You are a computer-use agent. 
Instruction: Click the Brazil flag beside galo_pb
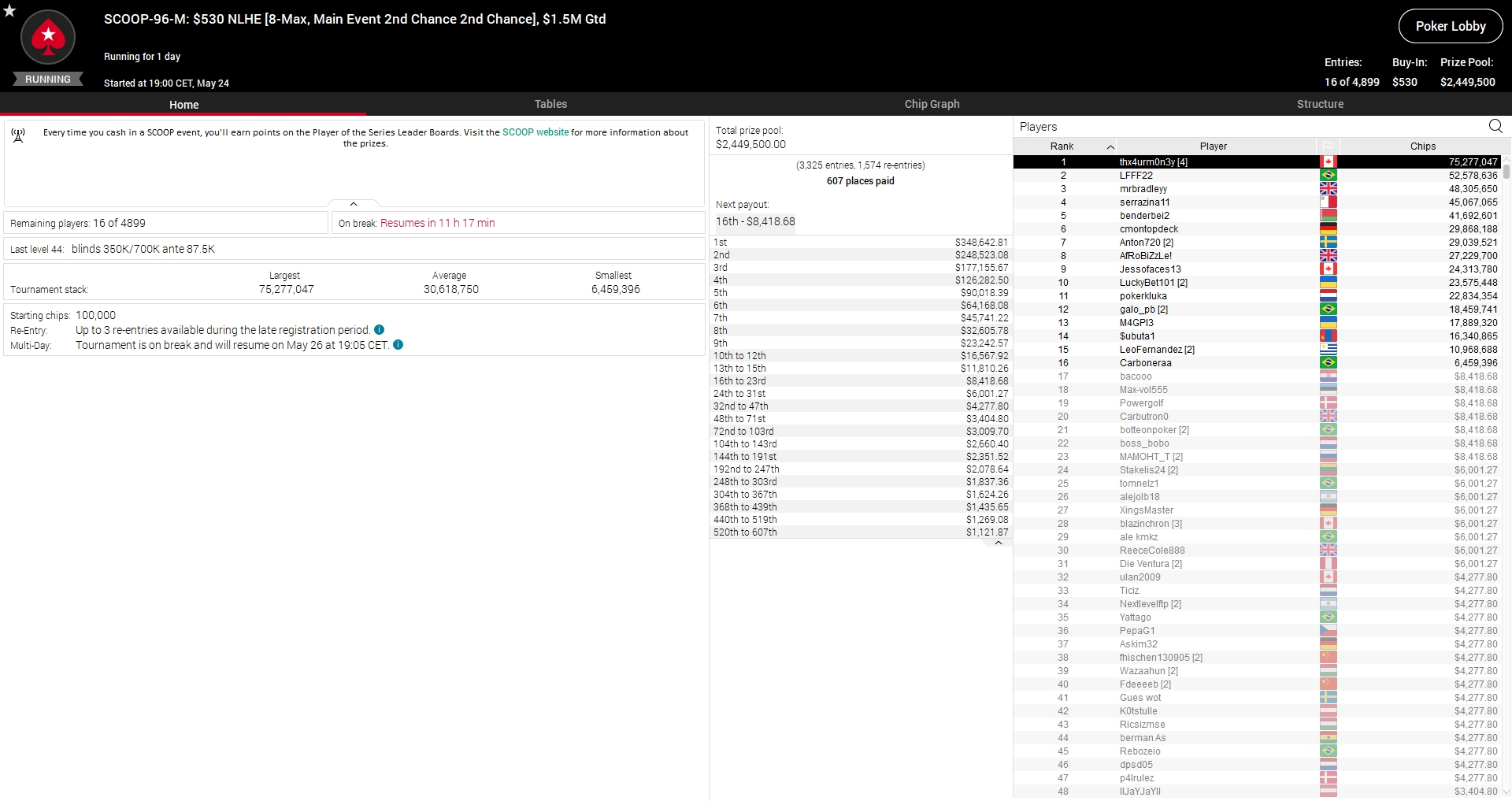[1329, 310]
